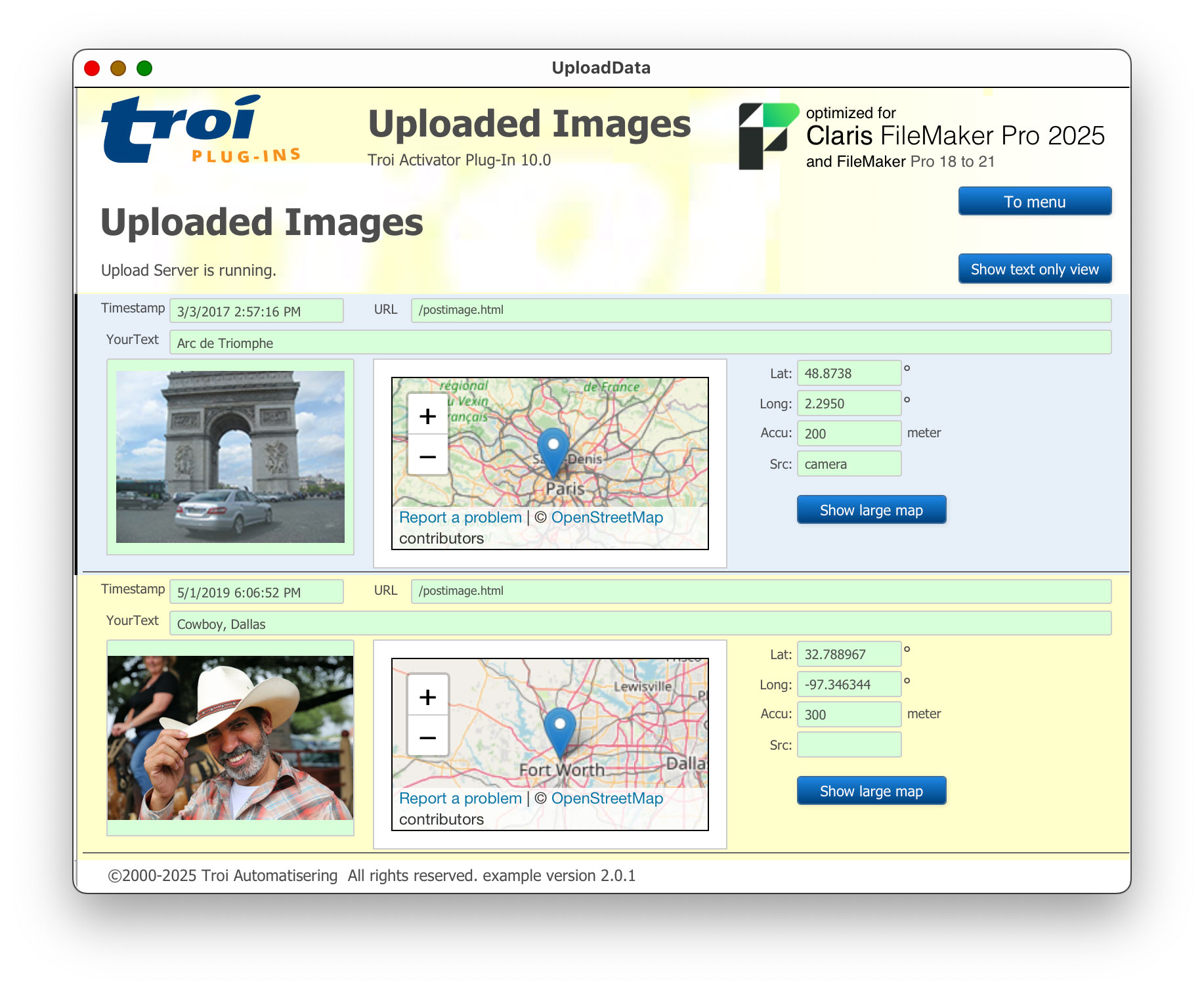
Task: Click the map pin over Paris
Action: point(553,452)
